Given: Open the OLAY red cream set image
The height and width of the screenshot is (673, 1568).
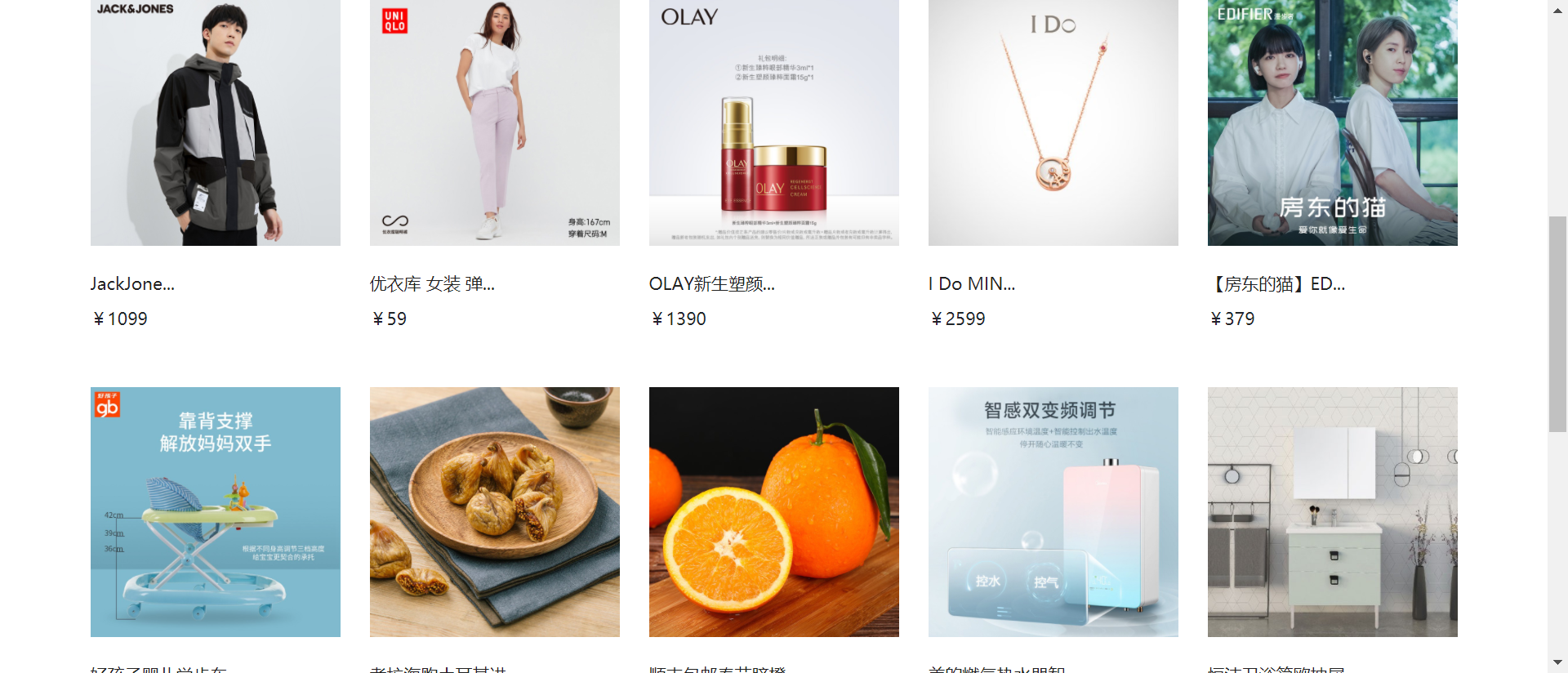Looking at the screenshot, I should pyautogui.click(x=774, y=123).
